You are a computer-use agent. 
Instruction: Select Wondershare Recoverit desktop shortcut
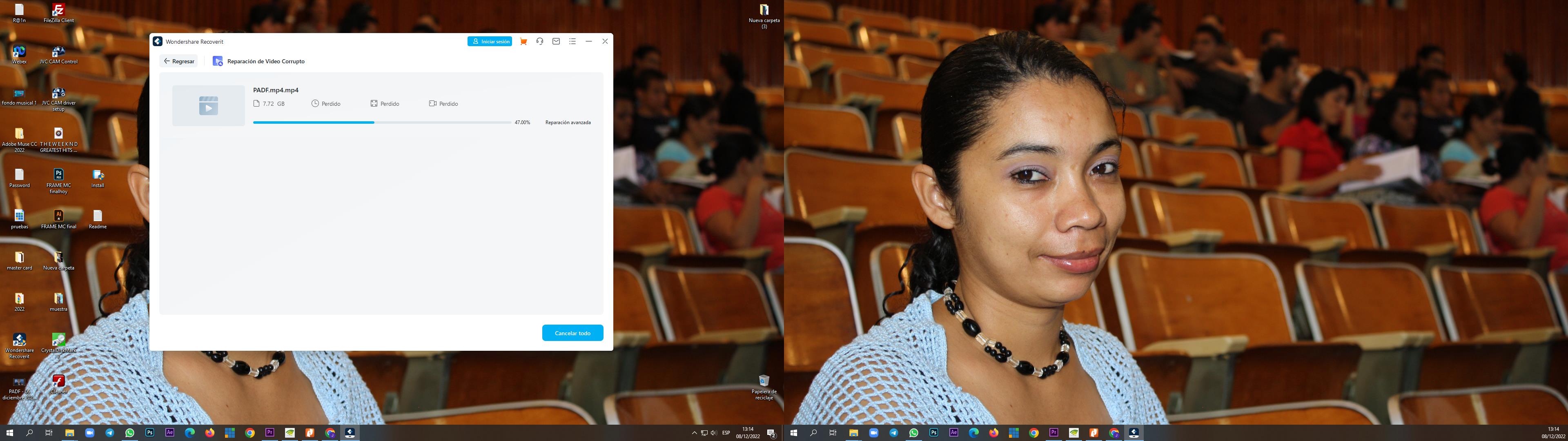click(20, 340)
